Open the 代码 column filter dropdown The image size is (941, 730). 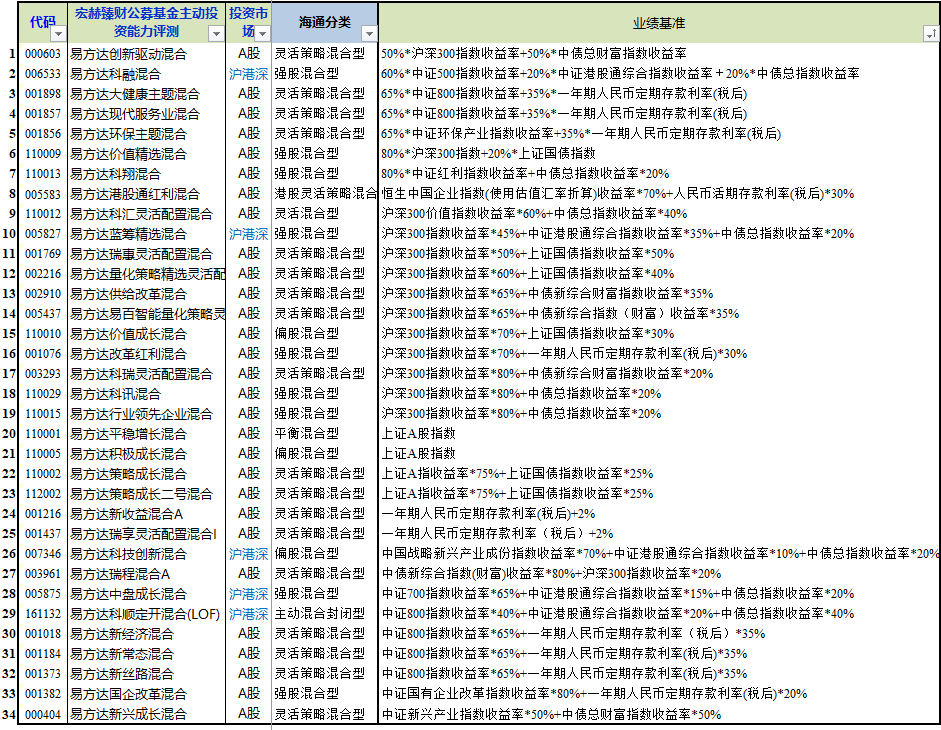(x=58, y=34)
